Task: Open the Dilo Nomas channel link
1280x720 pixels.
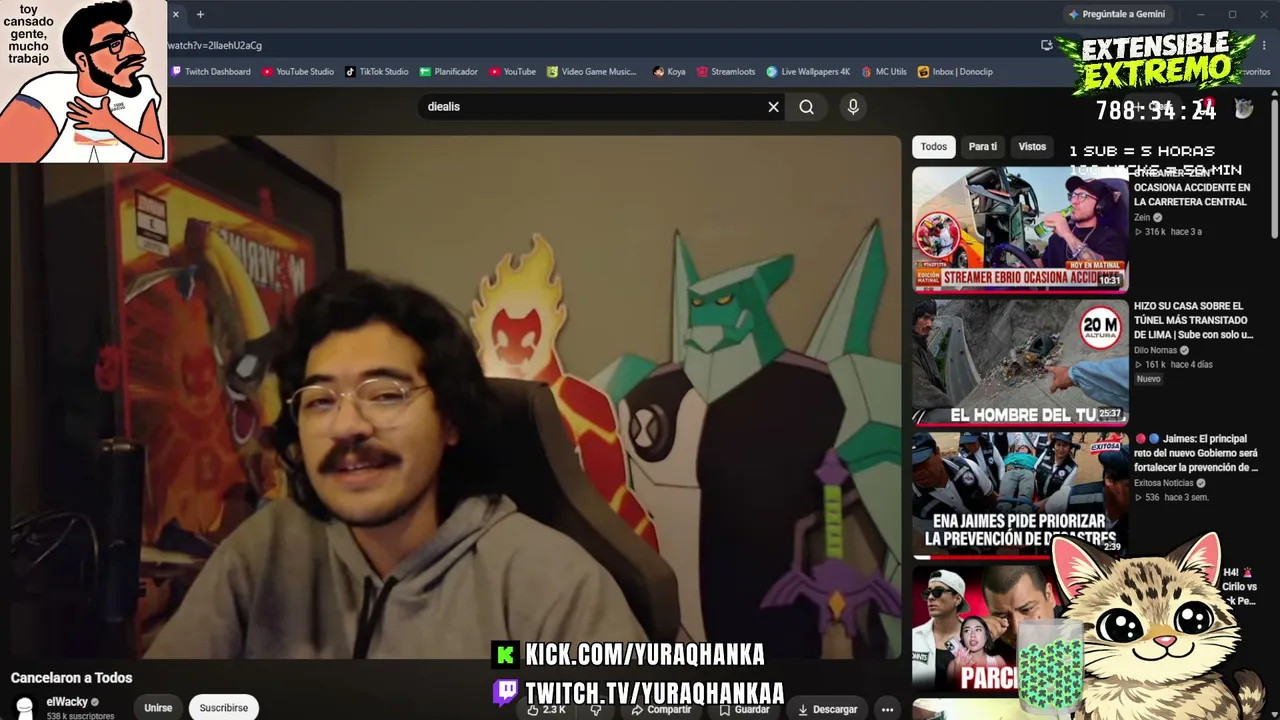Action: [x=1156, y=350]
